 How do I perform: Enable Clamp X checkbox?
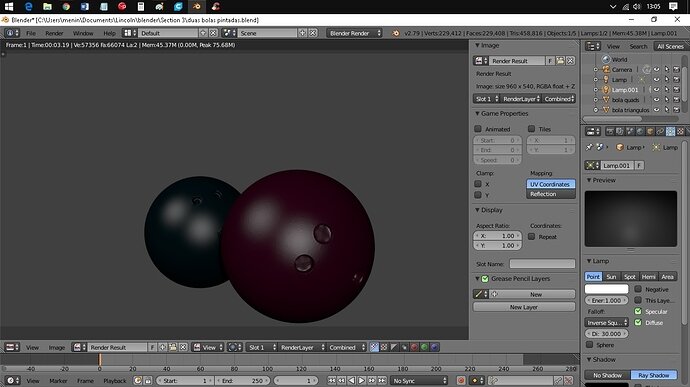[478, 184]
